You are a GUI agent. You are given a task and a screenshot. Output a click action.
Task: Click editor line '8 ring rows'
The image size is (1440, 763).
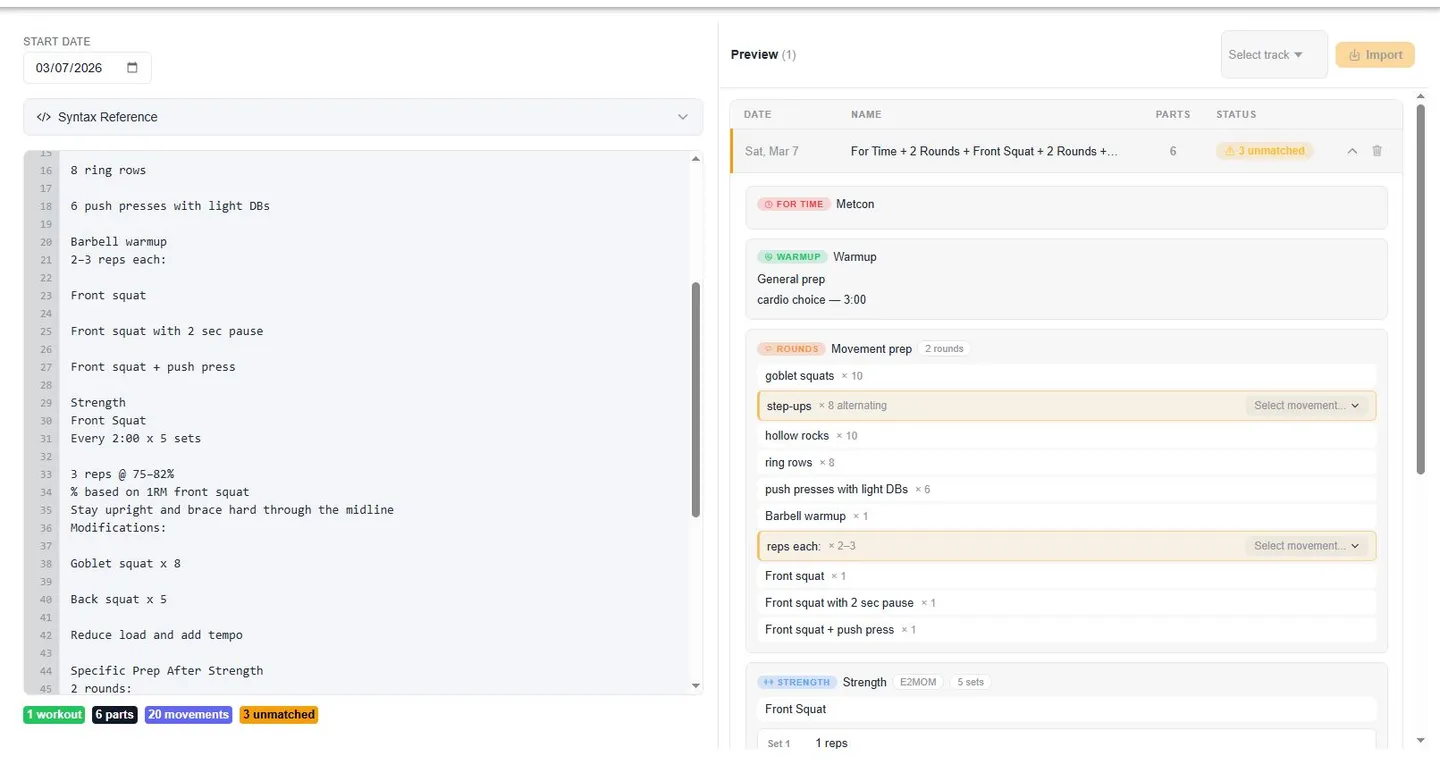[x=109, y=170]
